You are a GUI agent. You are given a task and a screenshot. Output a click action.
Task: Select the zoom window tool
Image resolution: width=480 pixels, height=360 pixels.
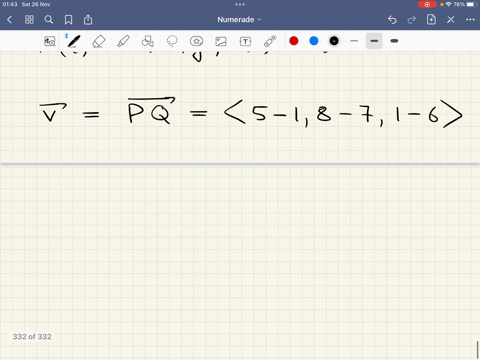click(x=50, y=41)
